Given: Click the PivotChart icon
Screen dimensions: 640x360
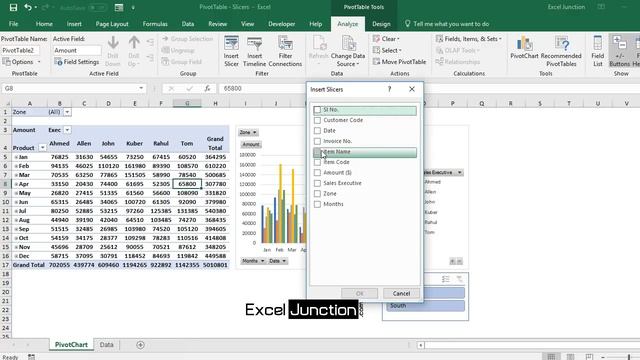Looking at the screenshot, I should (x=524, y=48).
